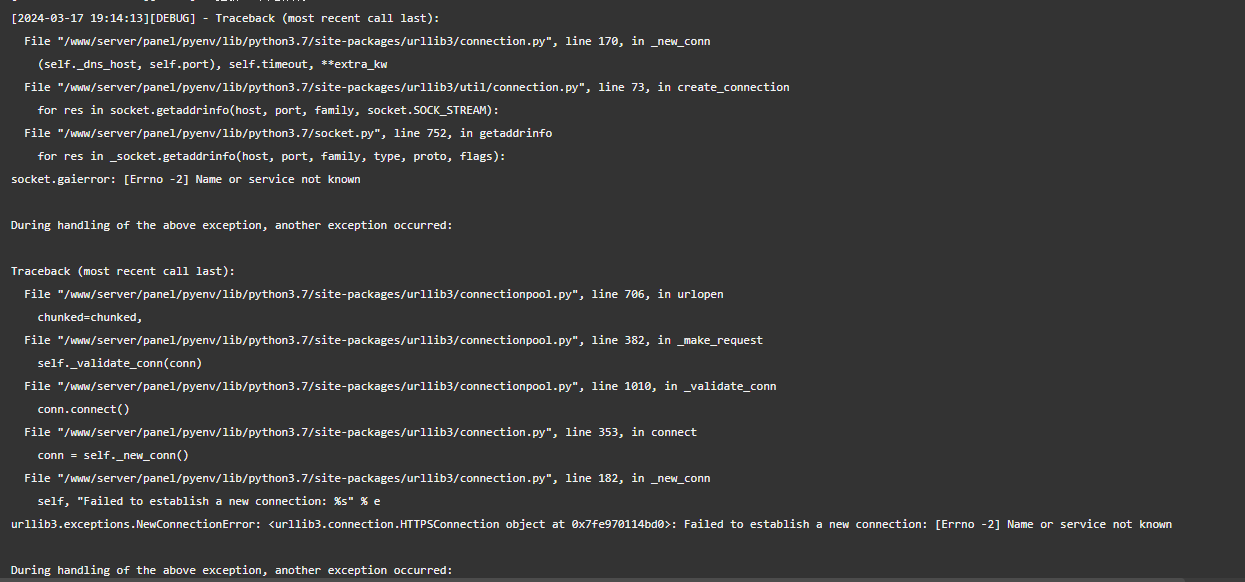
Task: Click the conn.connect() code line
Action: 84,409
